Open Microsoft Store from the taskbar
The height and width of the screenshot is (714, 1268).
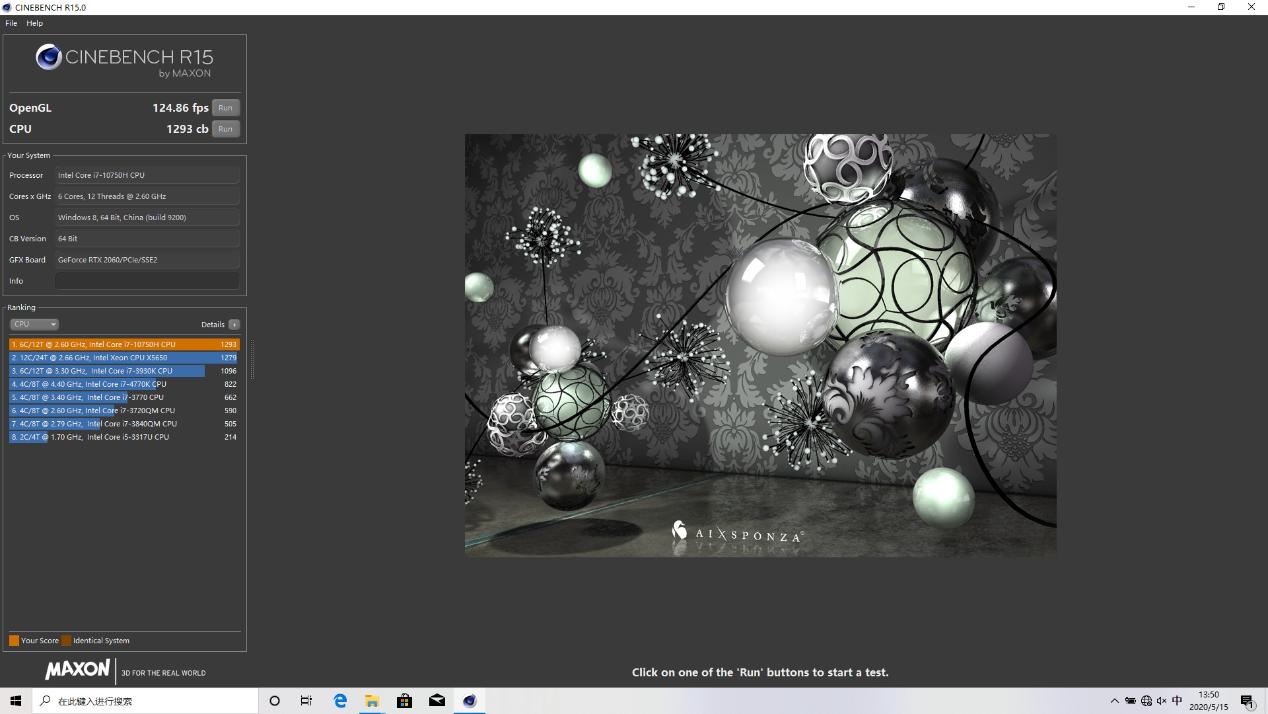(x=404, y=701)
